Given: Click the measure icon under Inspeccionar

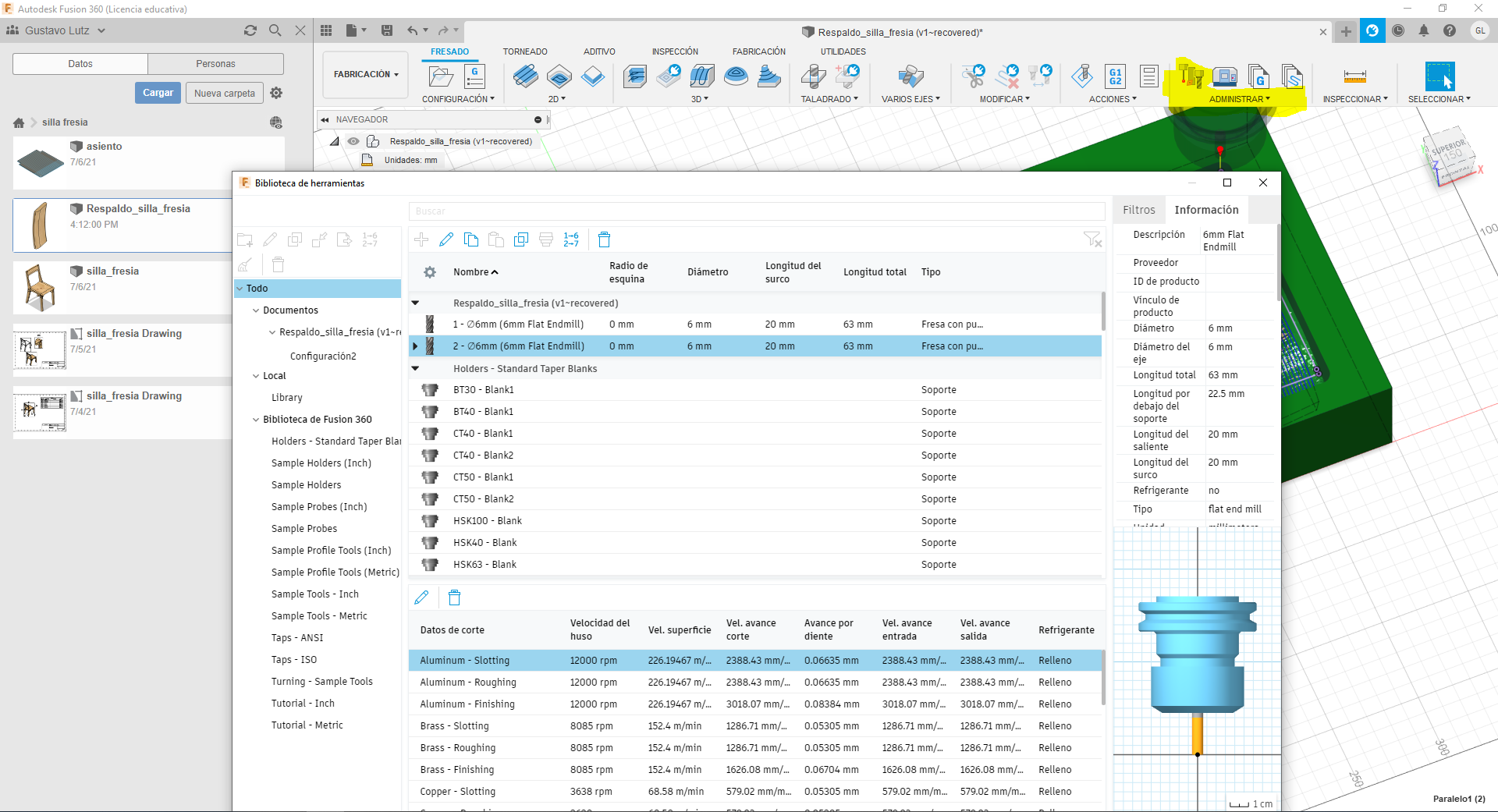Looking at the screenshot, I should 1355,76.
